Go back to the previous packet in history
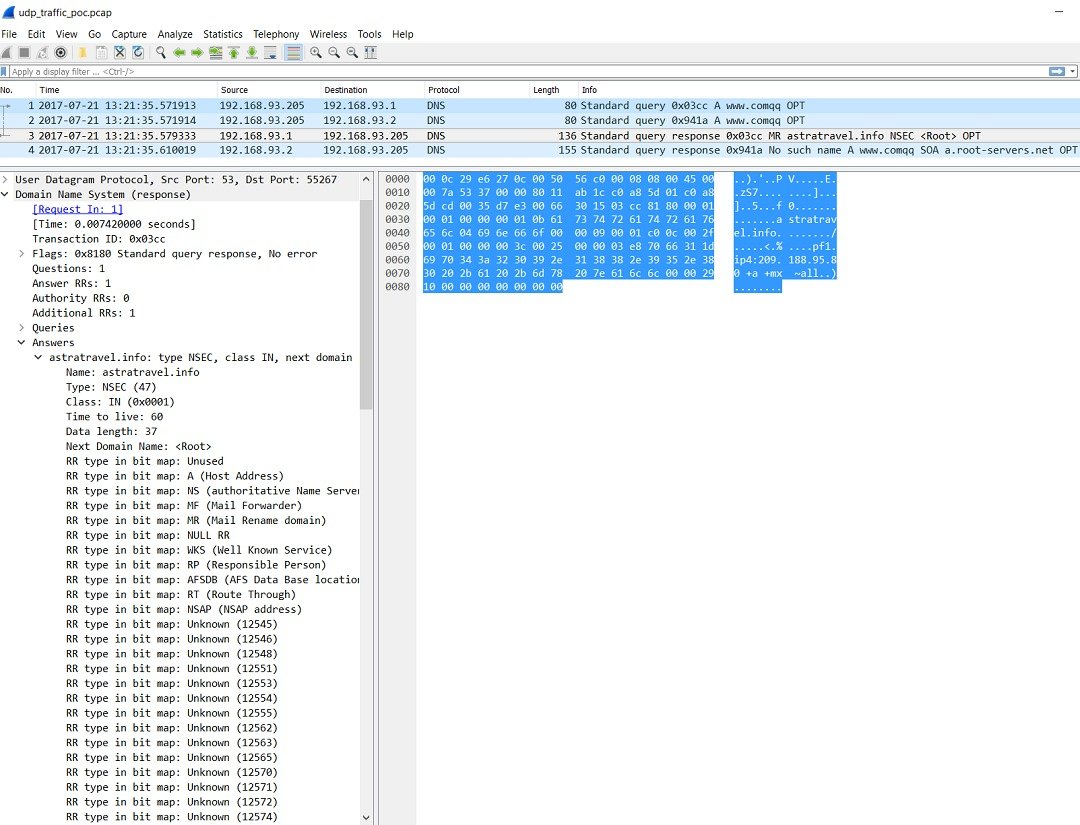The height and width of the screenshot is (825, 1080). (x=179, y=52)
